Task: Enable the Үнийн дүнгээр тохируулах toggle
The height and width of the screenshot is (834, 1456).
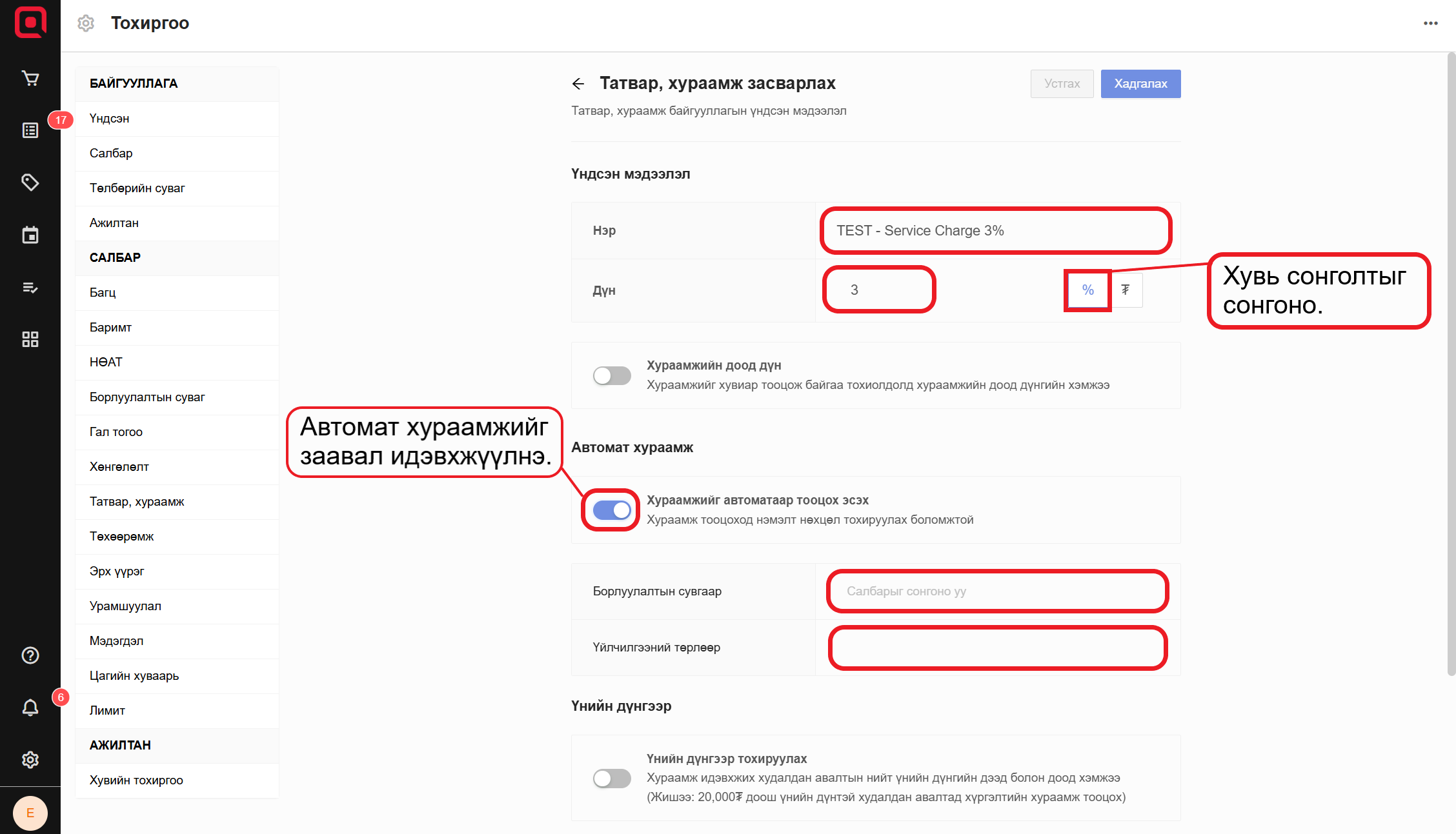Action: tap(612, 779)
